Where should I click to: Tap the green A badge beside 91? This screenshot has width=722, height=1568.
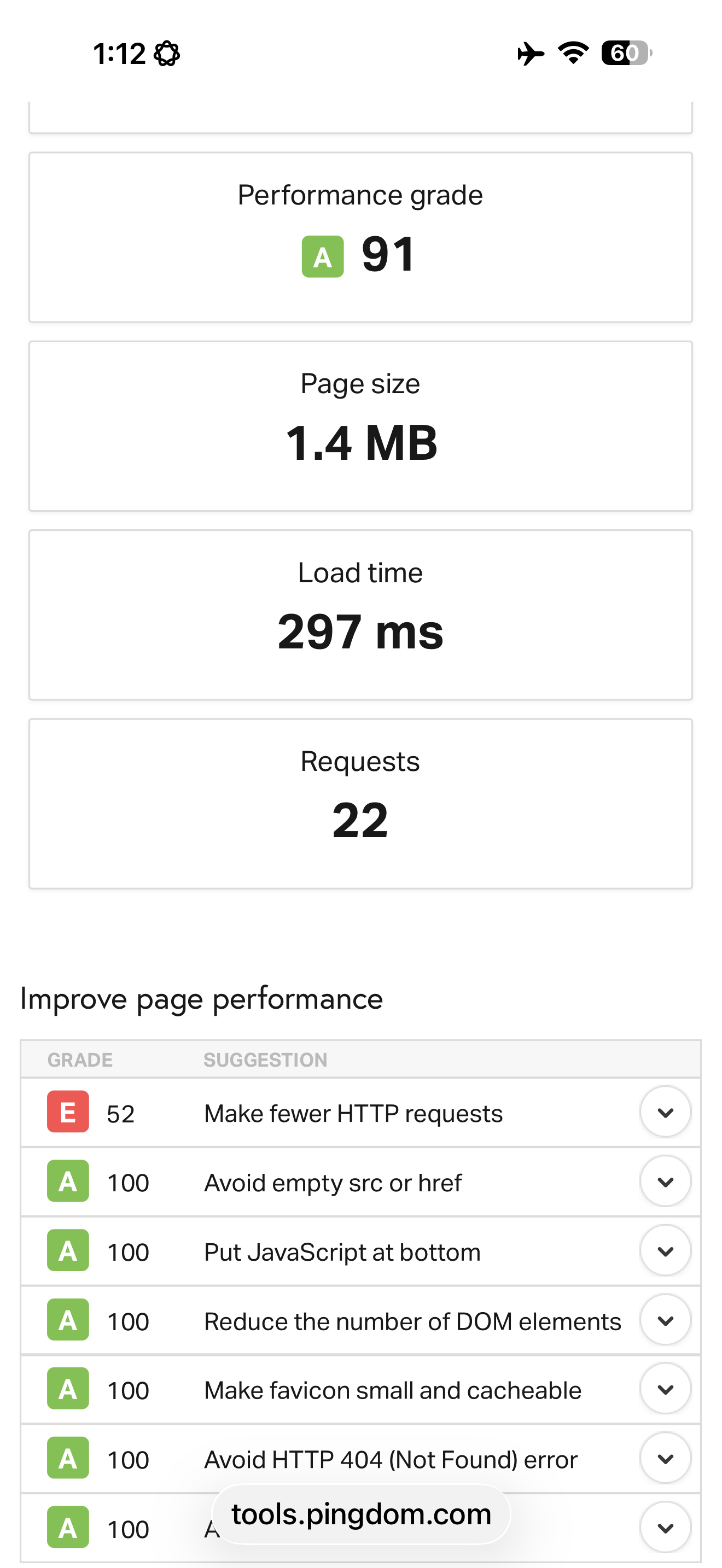click(x=322, y=256)
